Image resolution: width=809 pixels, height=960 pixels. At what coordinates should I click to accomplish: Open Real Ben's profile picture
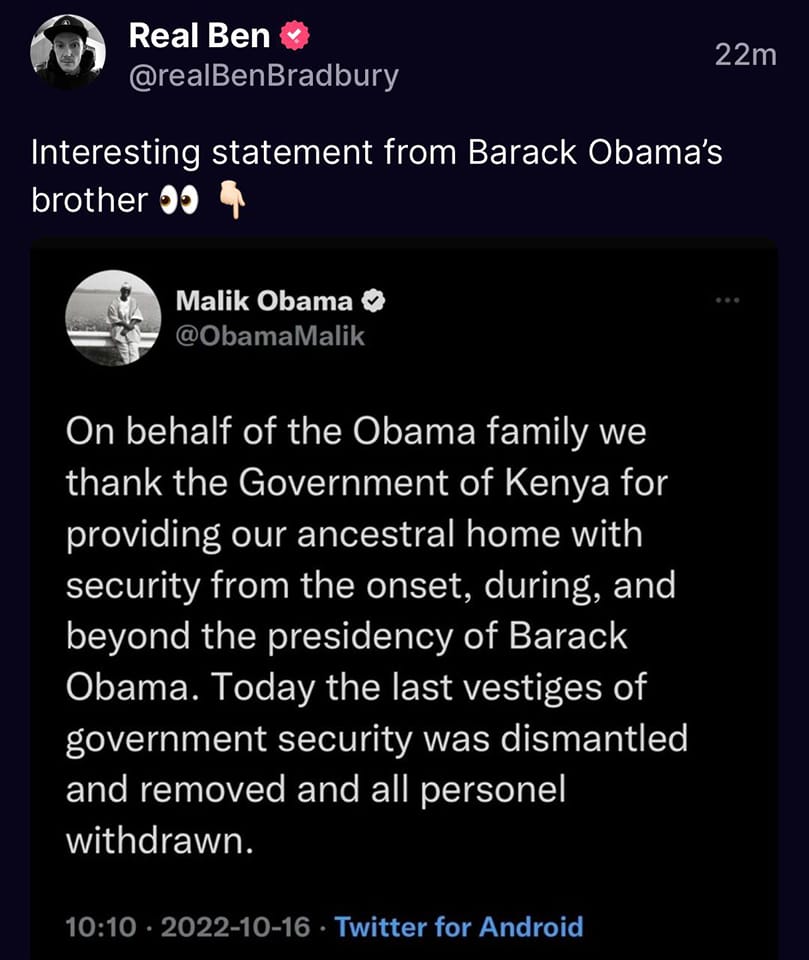click(x=68, y=54)
